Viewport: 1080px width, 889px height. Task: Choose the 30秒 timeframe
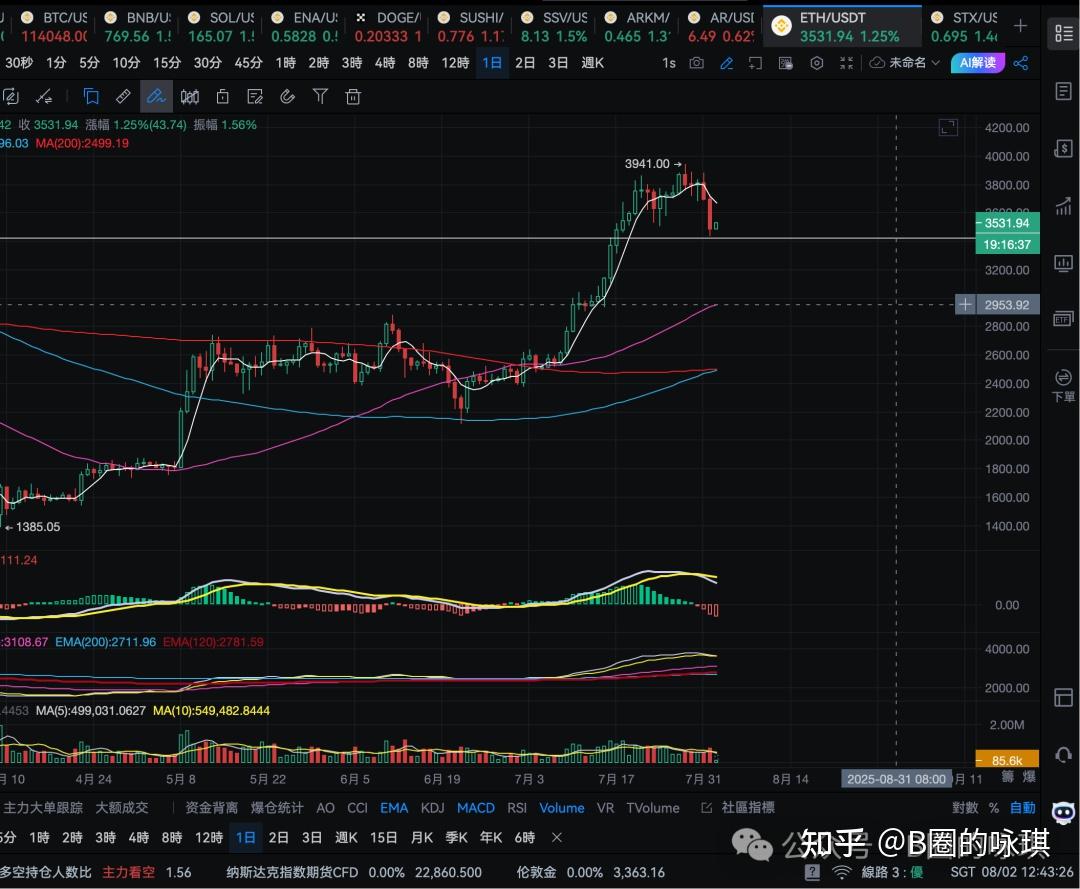click(x=19, y=63)
